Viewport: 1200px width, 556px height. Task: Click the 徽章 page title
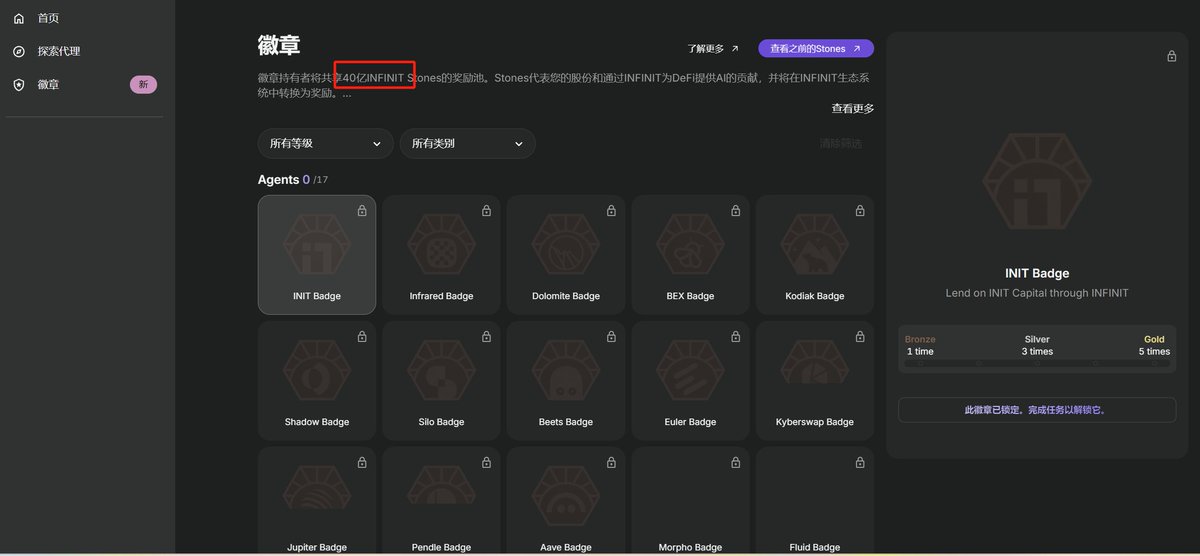(279, 46)
